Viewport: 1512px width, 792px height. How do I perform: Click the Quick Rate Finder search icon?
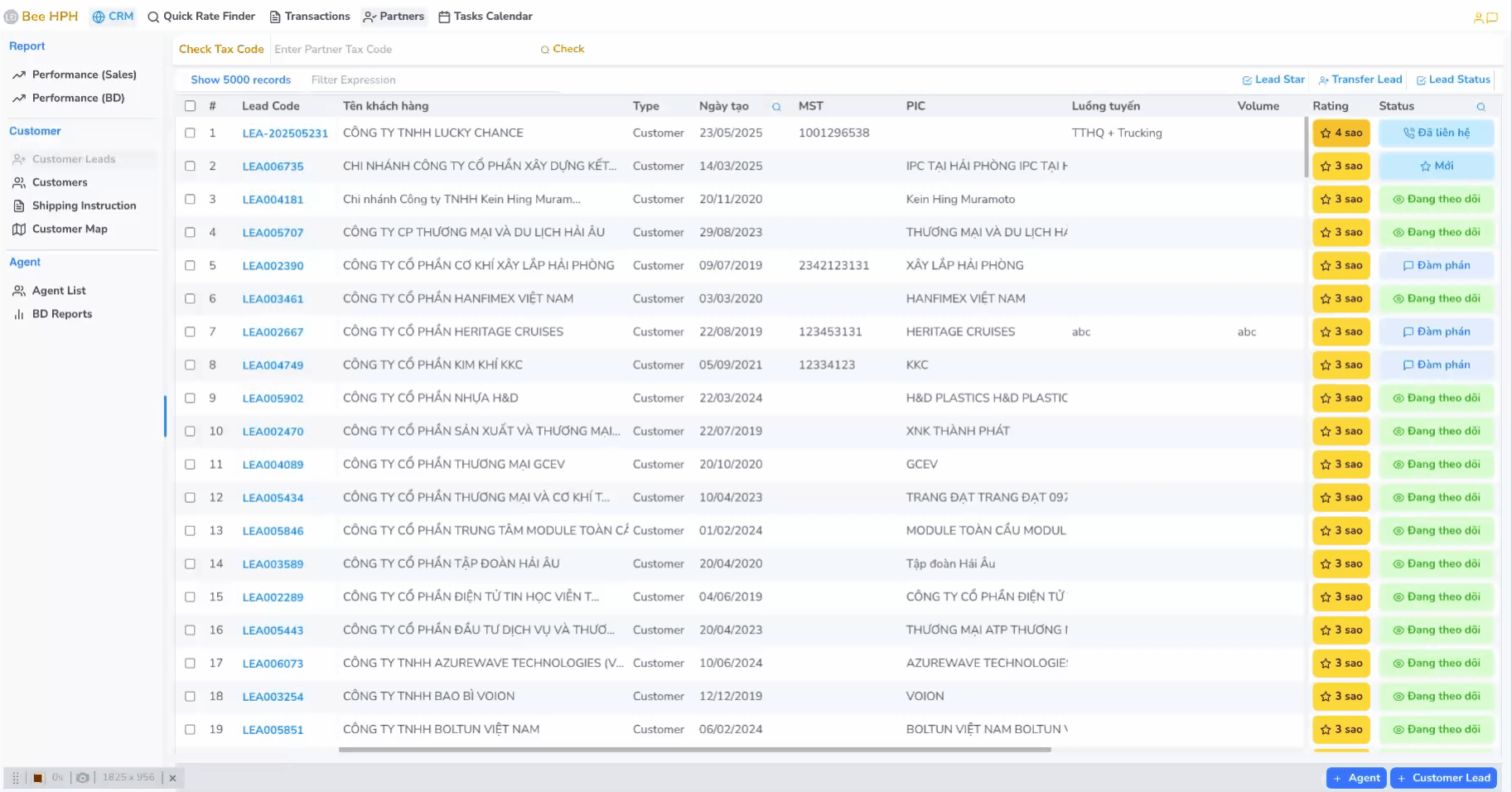[x=153, y=17]
